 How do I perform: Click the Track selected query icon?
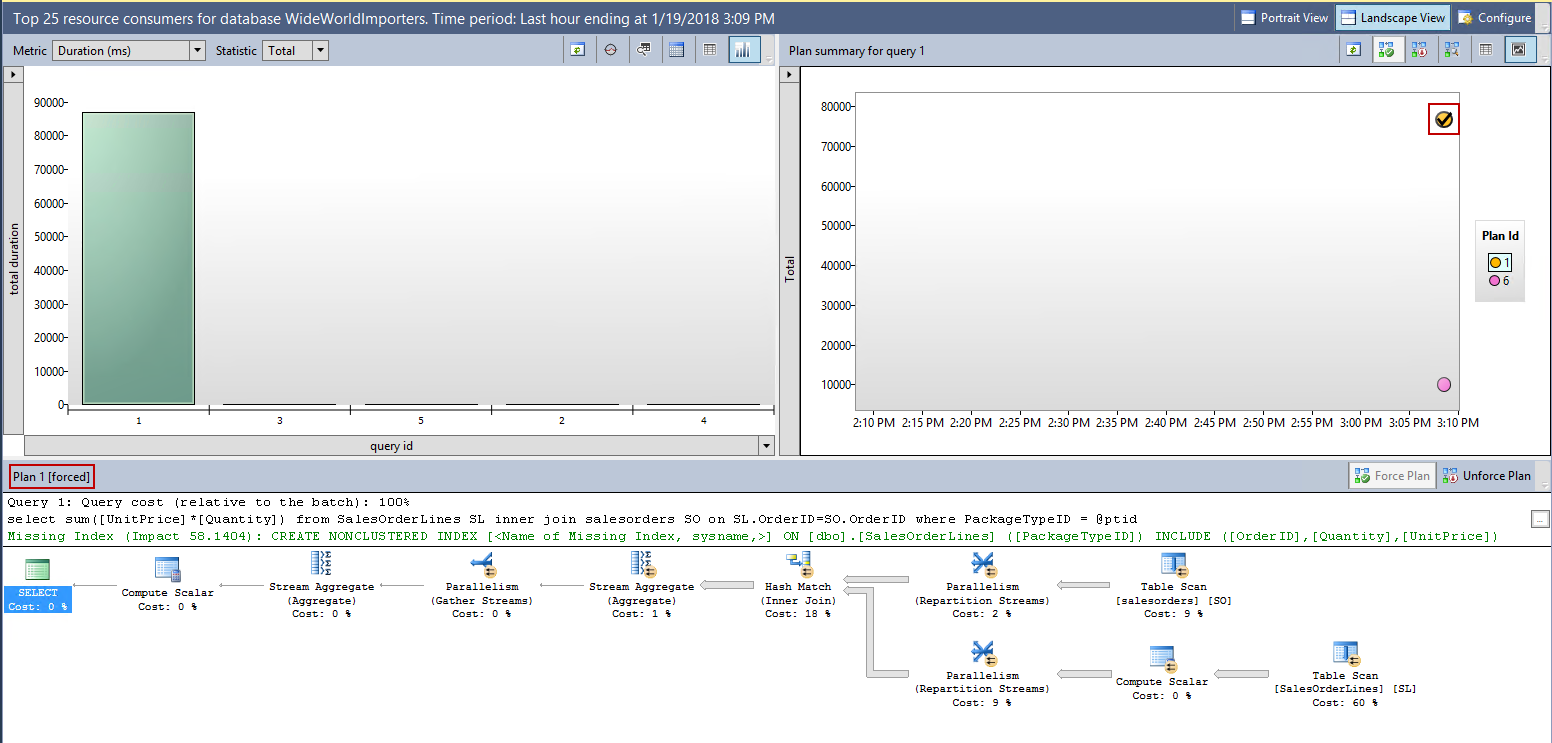(610, 50)
